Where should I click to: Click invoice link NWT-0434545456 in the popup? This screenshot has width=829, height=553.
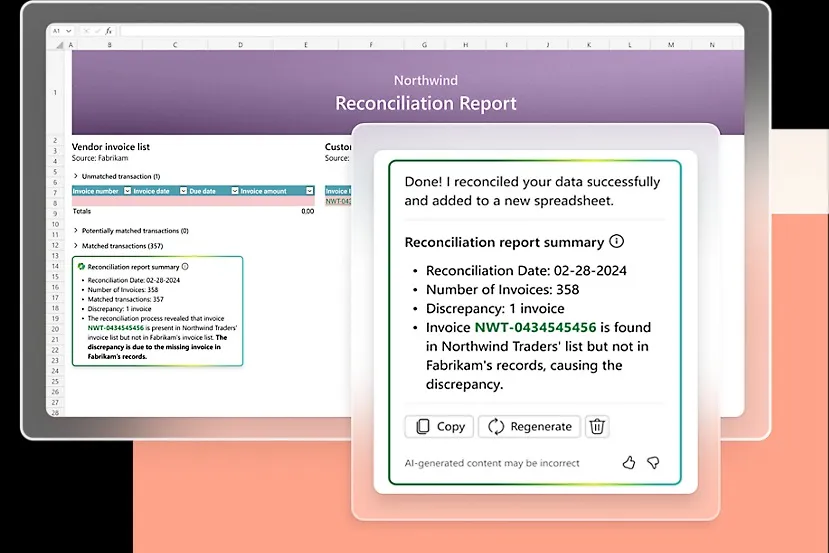[535, 327]
